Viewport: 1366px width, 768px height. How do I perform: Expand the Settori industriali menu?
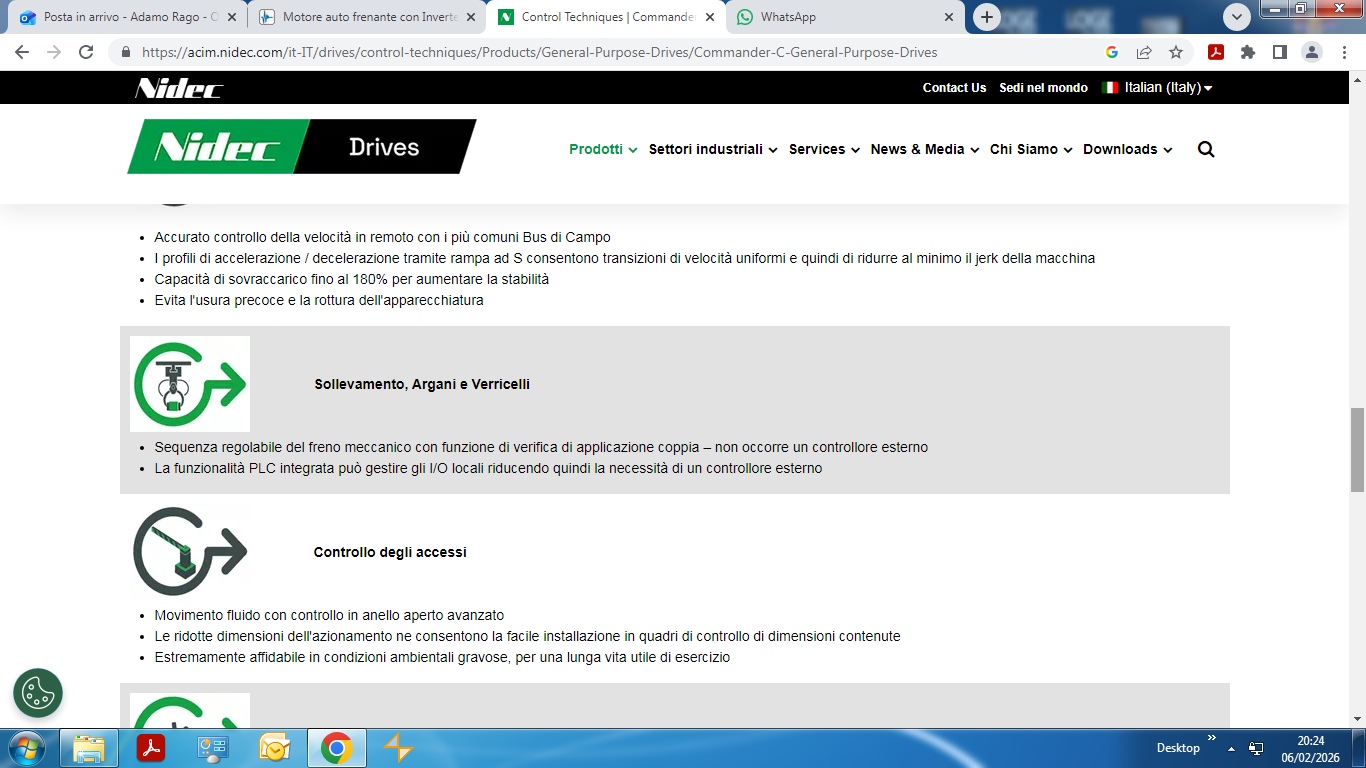(x=712, y=149)
